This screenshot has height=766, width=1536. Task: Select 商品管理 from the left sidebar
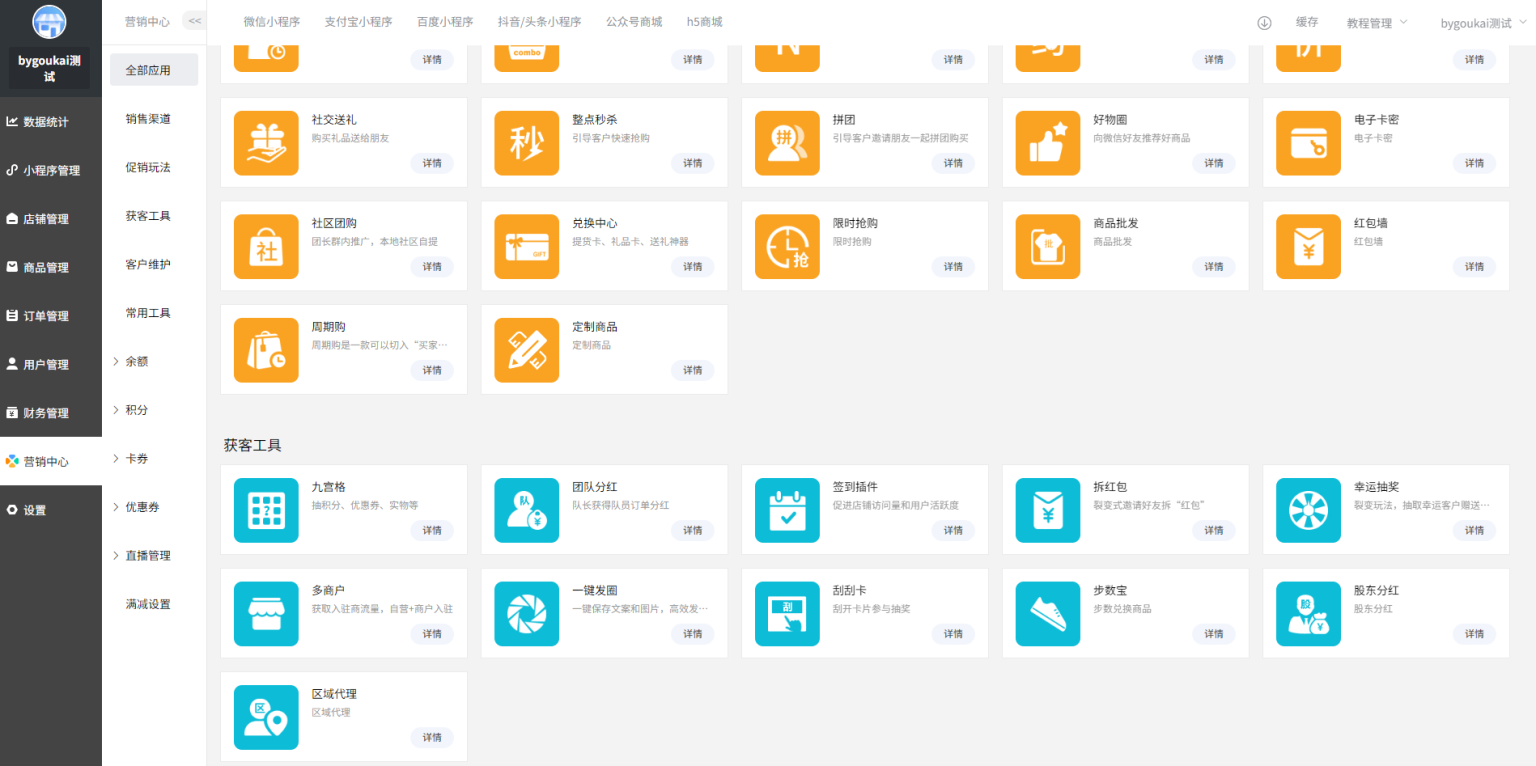[50, 266]
